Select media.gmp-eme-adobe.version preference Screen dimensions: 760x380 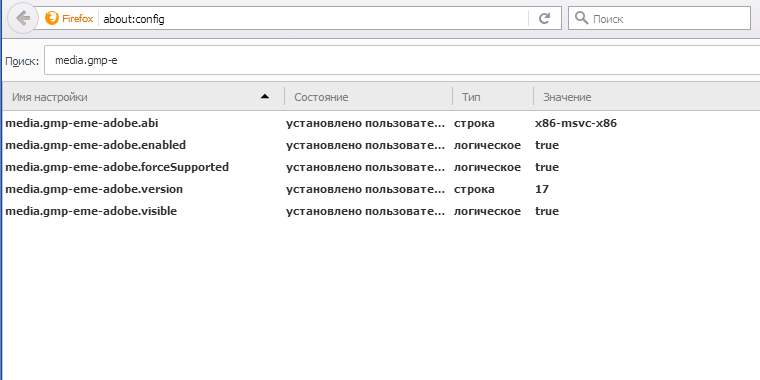click(x=94, y=189)
